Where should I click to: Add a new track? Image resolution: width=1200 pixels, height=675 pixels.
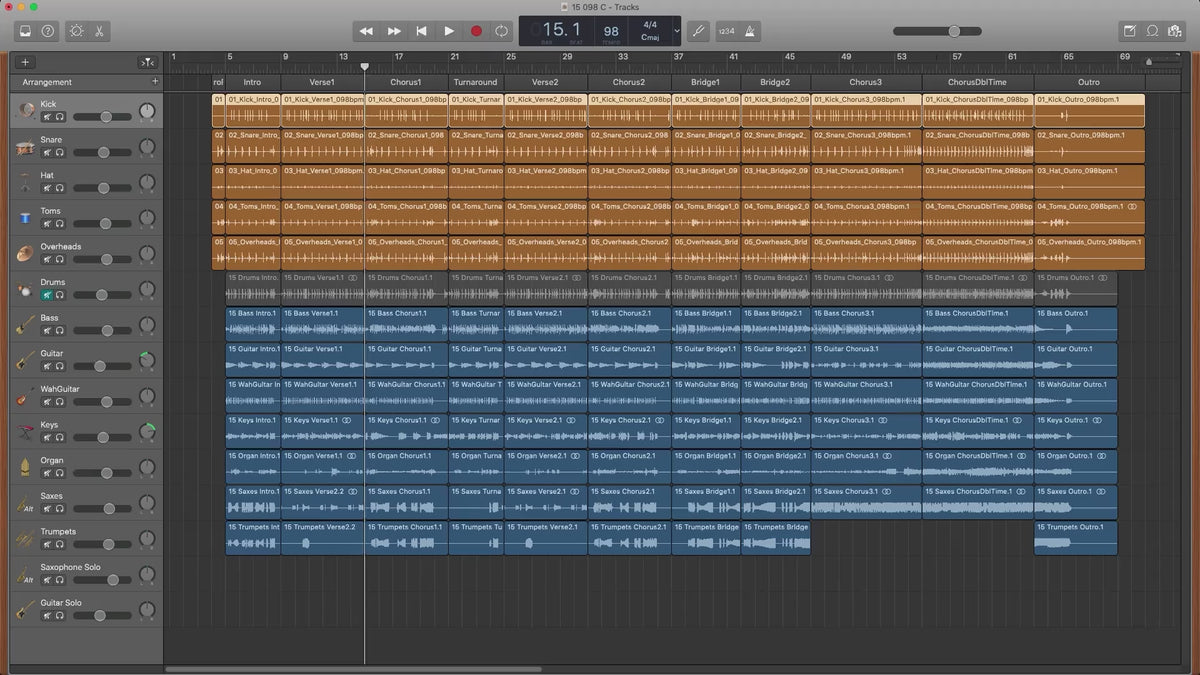25,62
